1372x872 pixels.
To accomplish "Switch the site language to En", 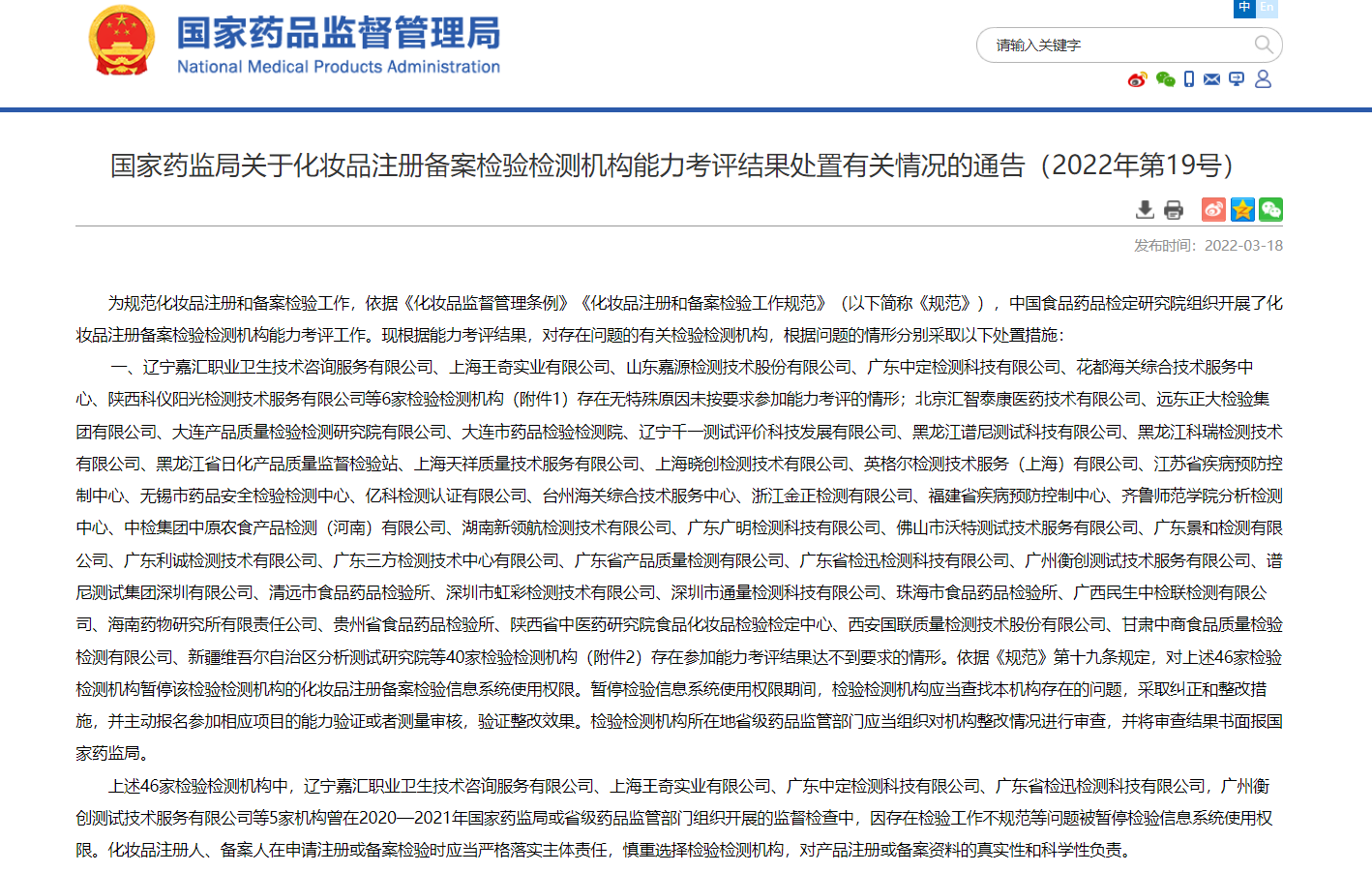I will point(1267,8).
